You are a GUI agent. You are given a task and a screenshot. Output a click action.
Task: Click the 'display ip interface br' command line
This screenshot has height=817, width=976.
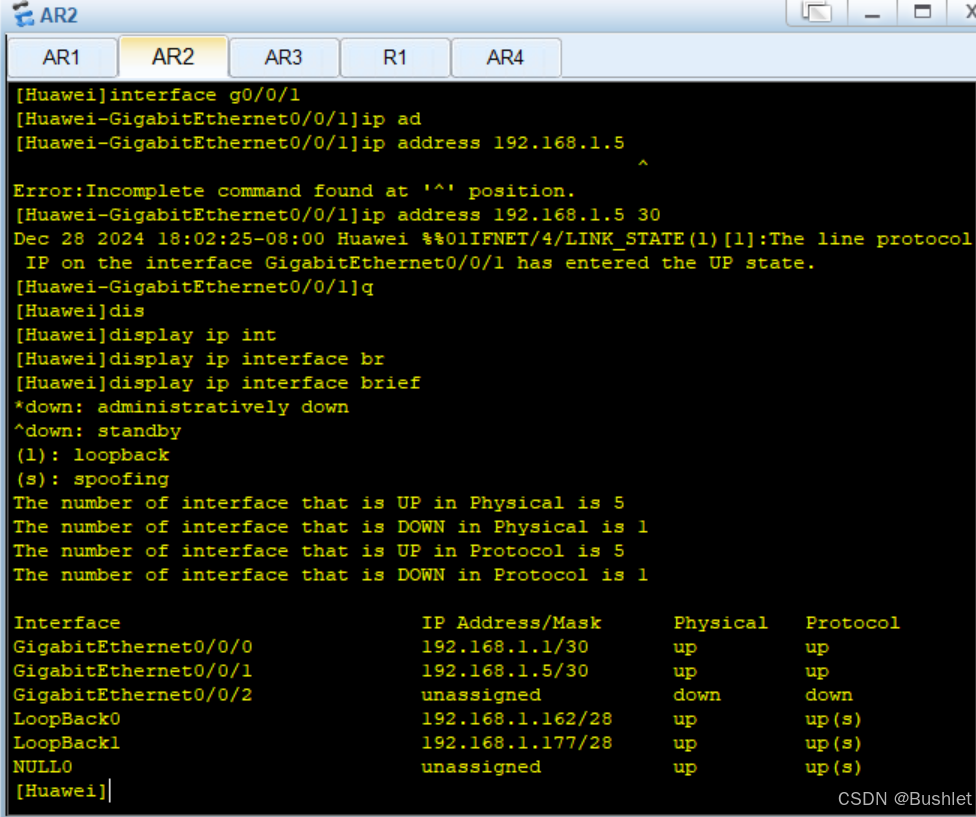[199, 359]
